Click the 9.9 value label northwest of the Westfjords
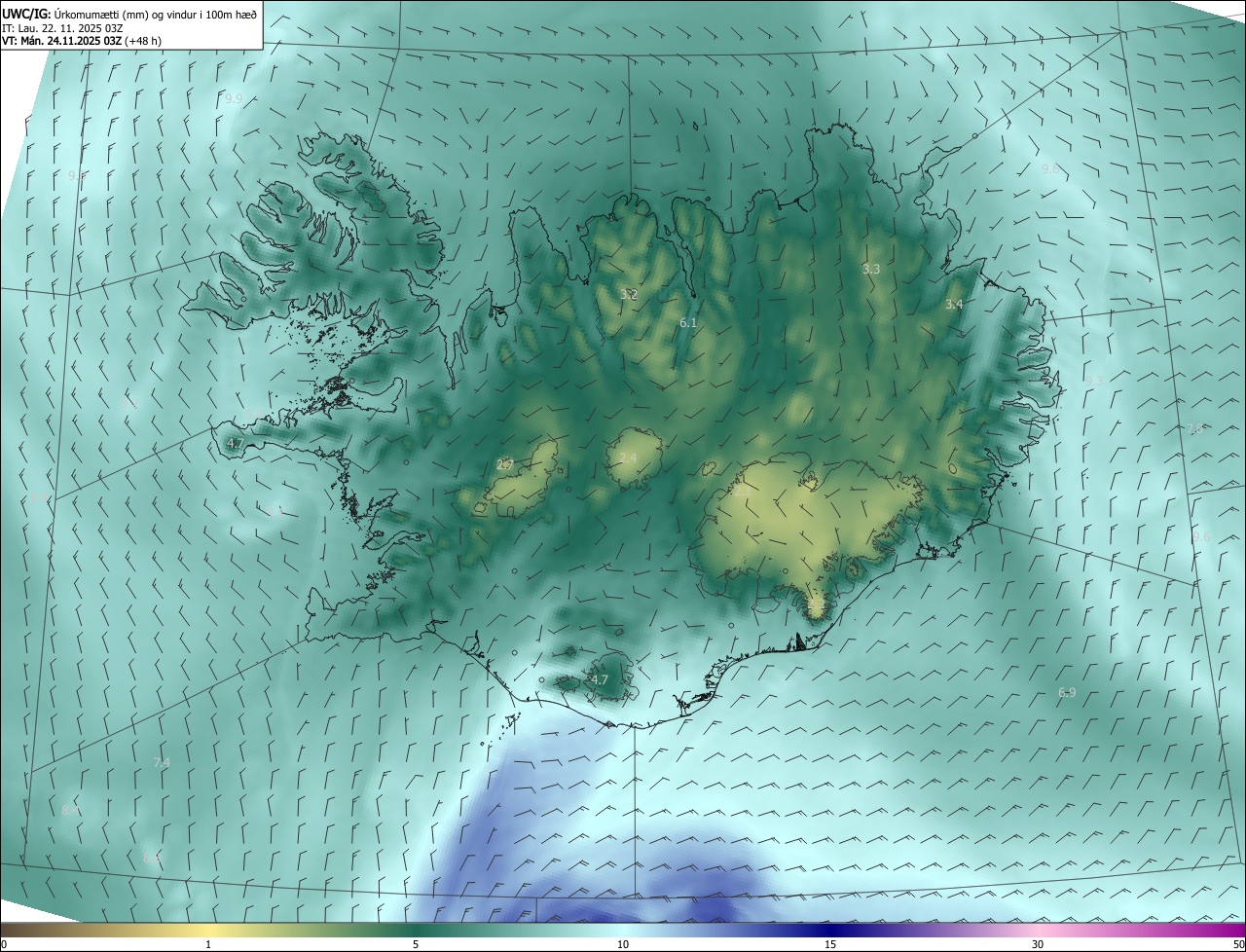 click(x=234, y=99)
